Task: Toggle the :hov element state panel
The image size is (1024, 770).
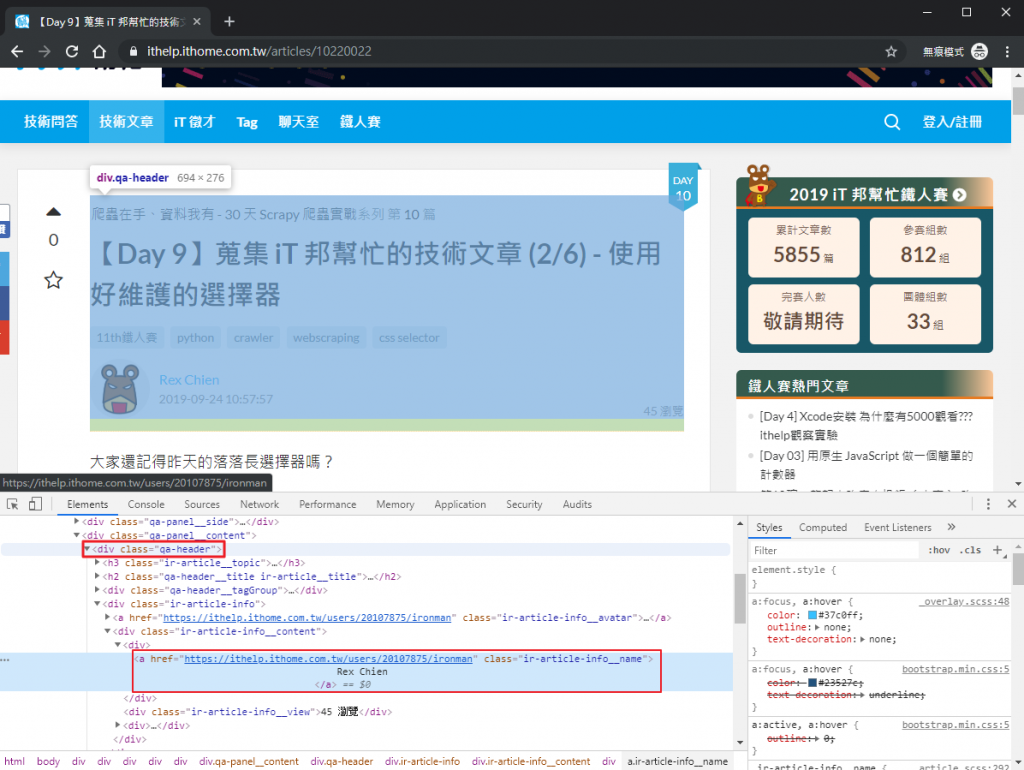Action: [938, 550]
